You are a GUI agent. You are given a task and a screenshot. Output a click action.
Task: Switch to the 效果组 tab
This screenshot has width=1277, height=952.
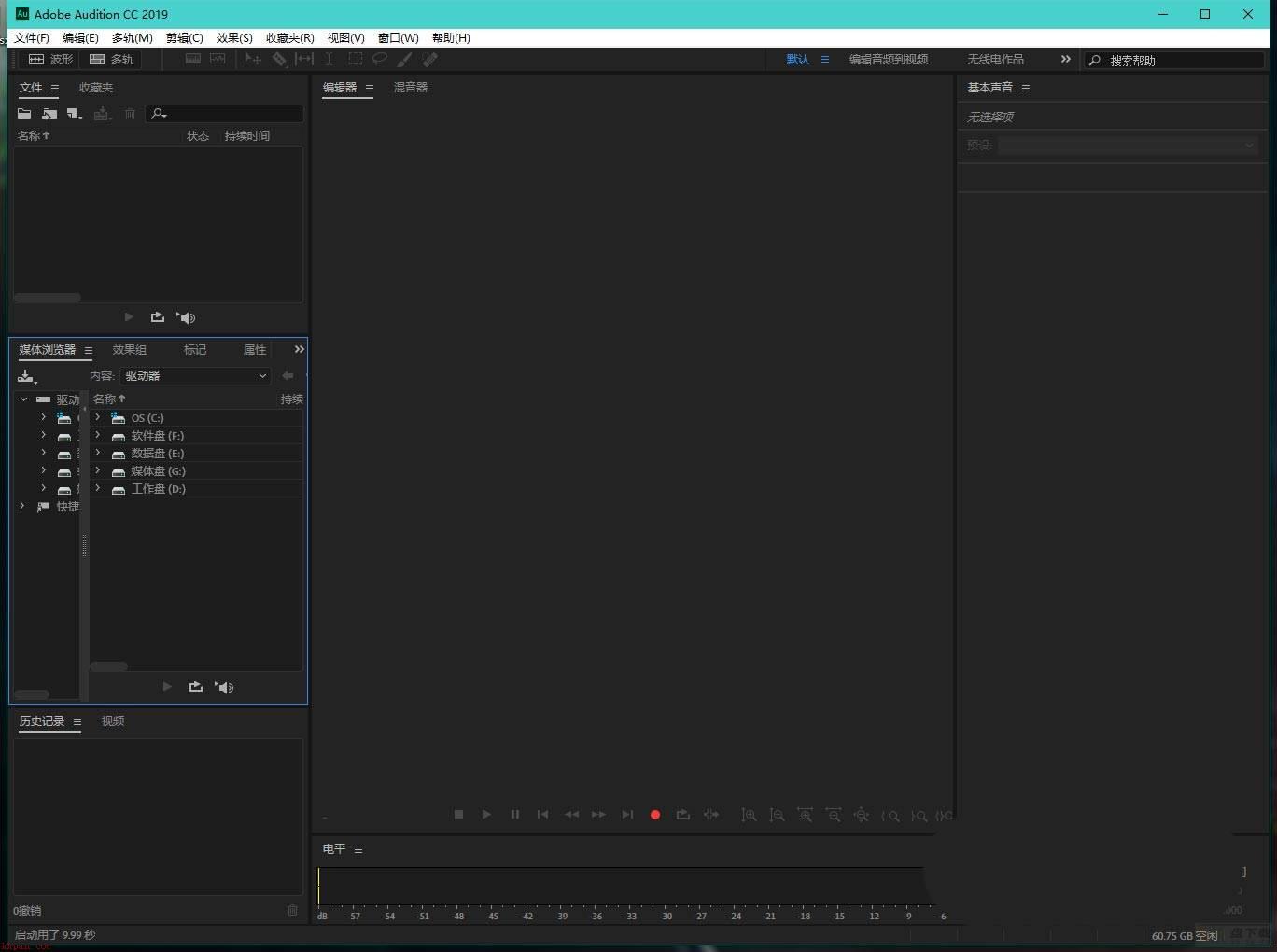tap(130, 350)
